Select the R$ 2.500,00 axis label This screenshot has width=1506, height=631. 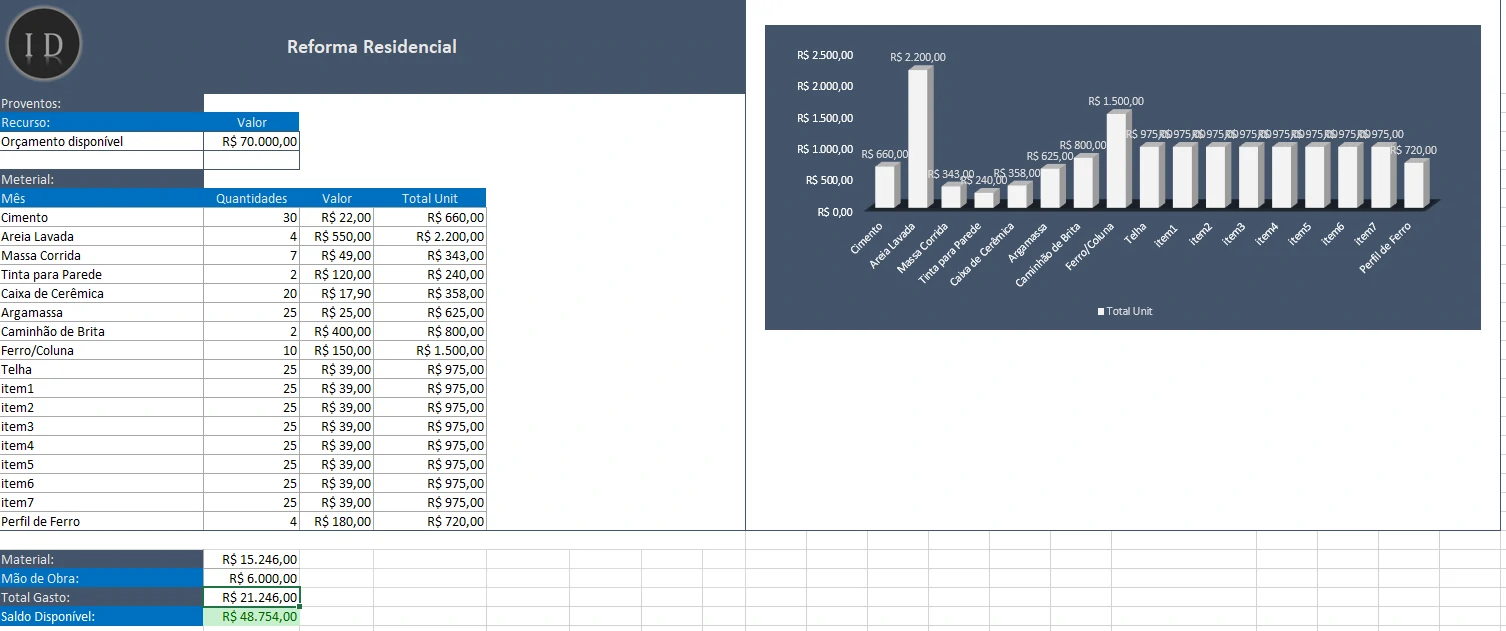(825, 56)
